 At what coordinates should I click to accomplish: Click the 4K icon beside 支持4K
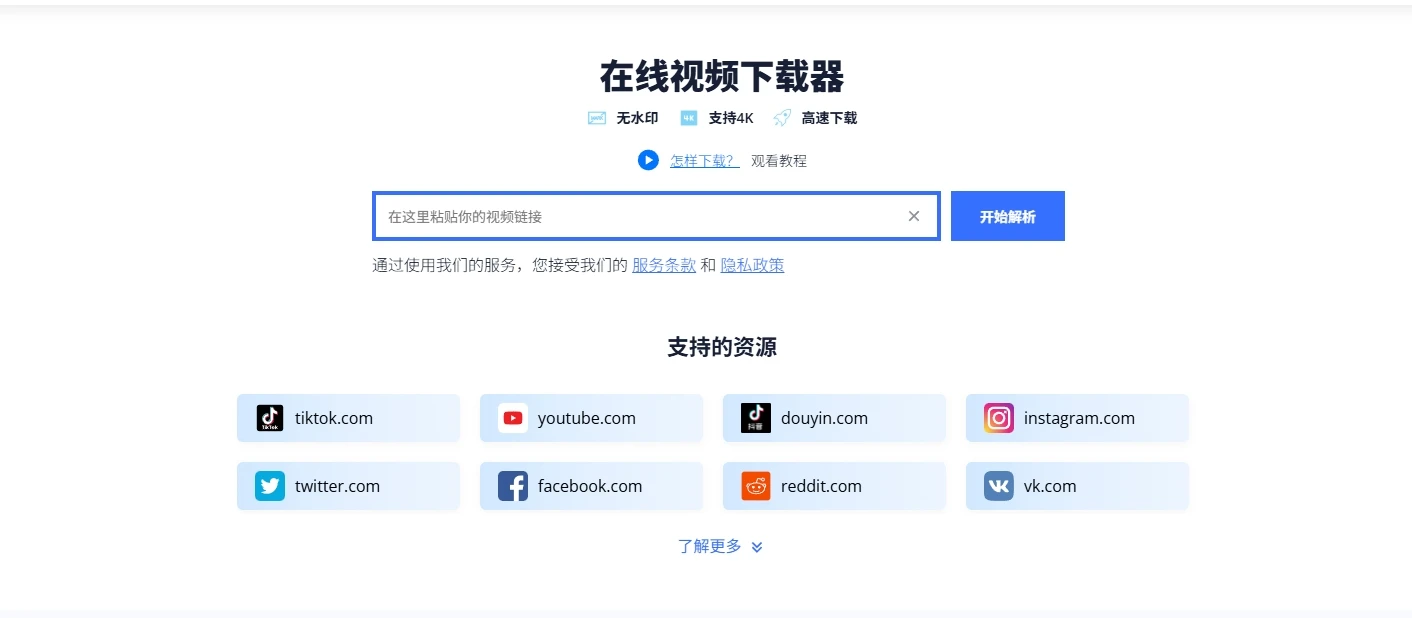pos(689,118)
